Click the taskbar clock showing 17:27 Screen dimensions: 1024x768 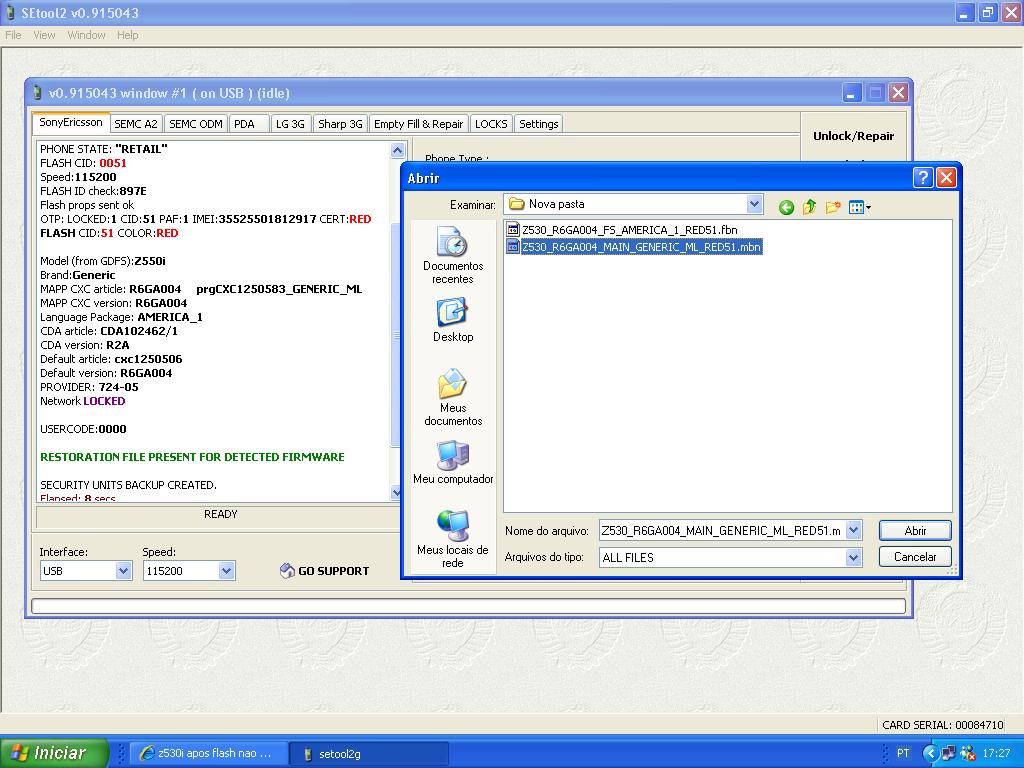[996, 753]
